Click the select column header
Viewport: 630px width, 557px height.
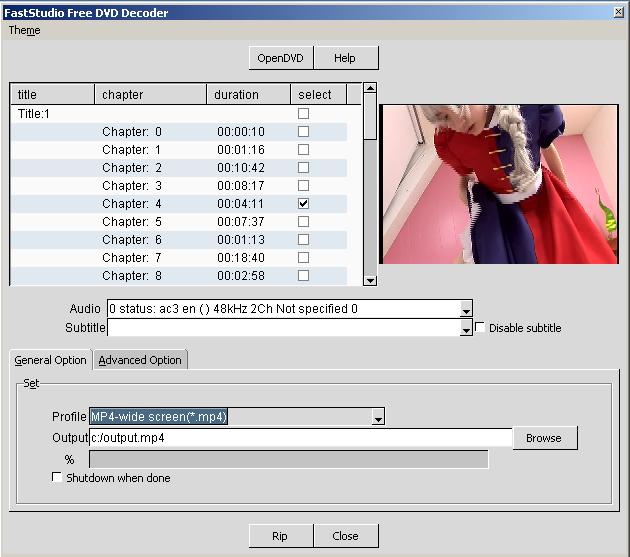319,95
